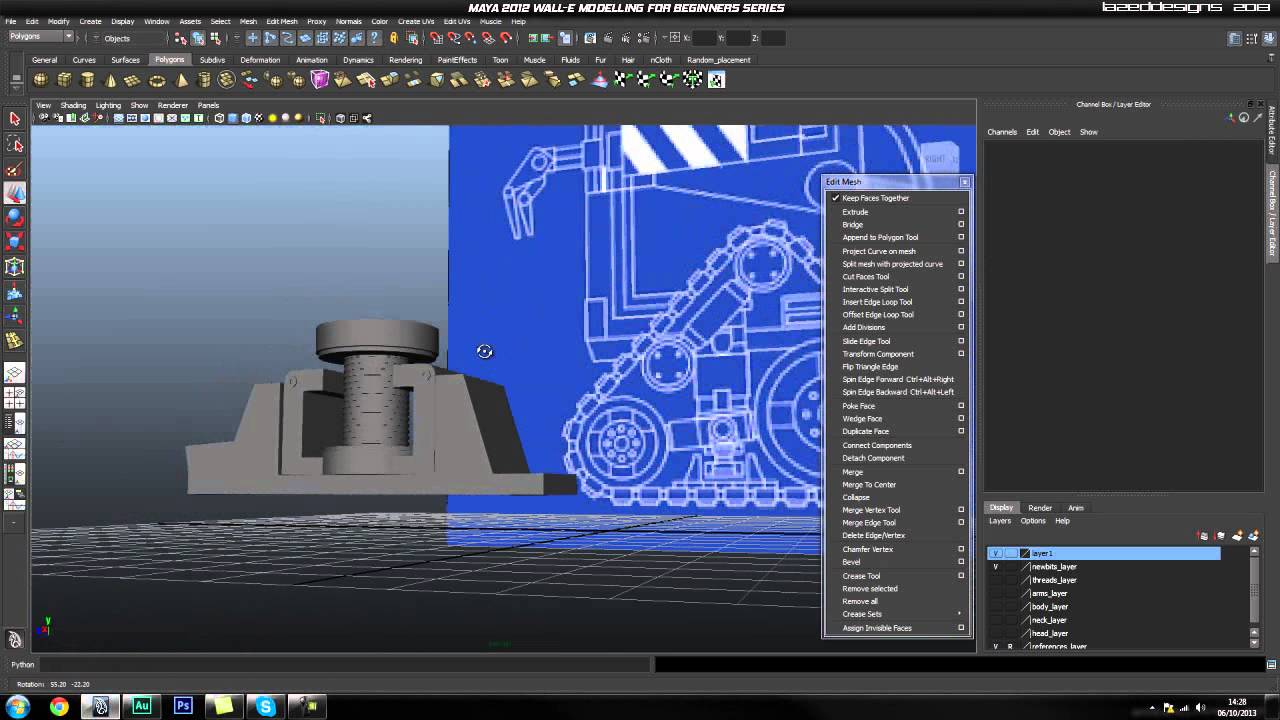Activate the Universal Manipulator tool

(14, 267)
